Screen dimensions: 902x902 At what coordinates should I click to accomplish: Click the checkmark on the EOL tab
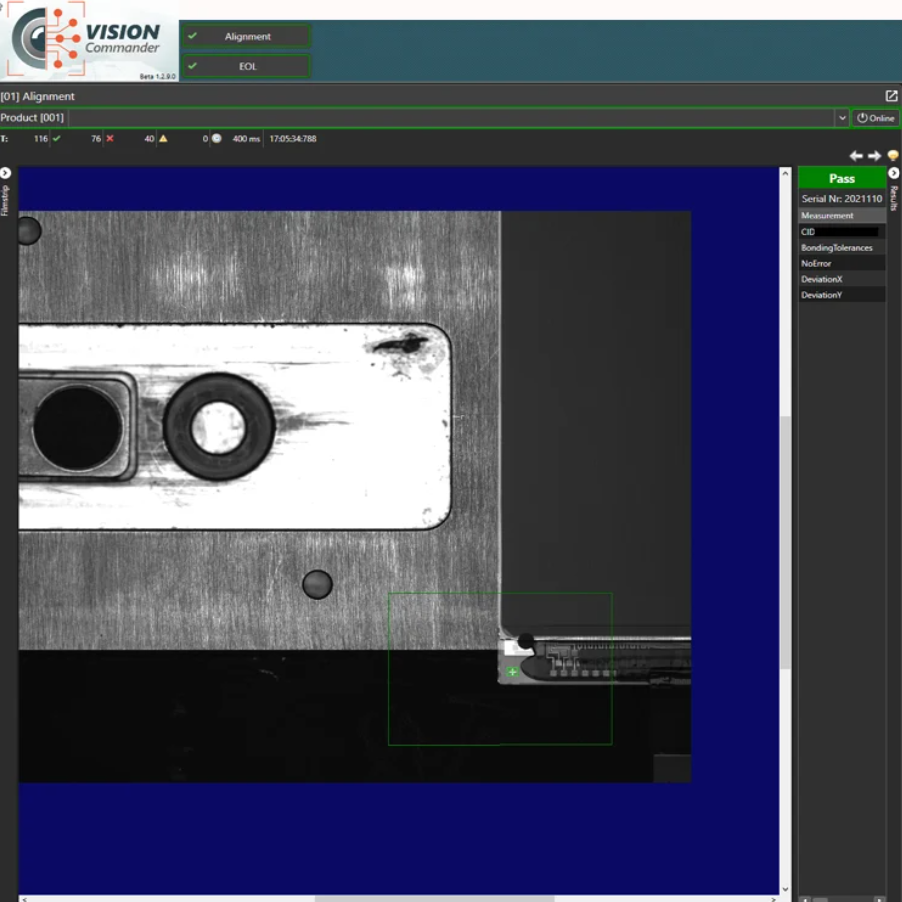(x=193, y=66)
